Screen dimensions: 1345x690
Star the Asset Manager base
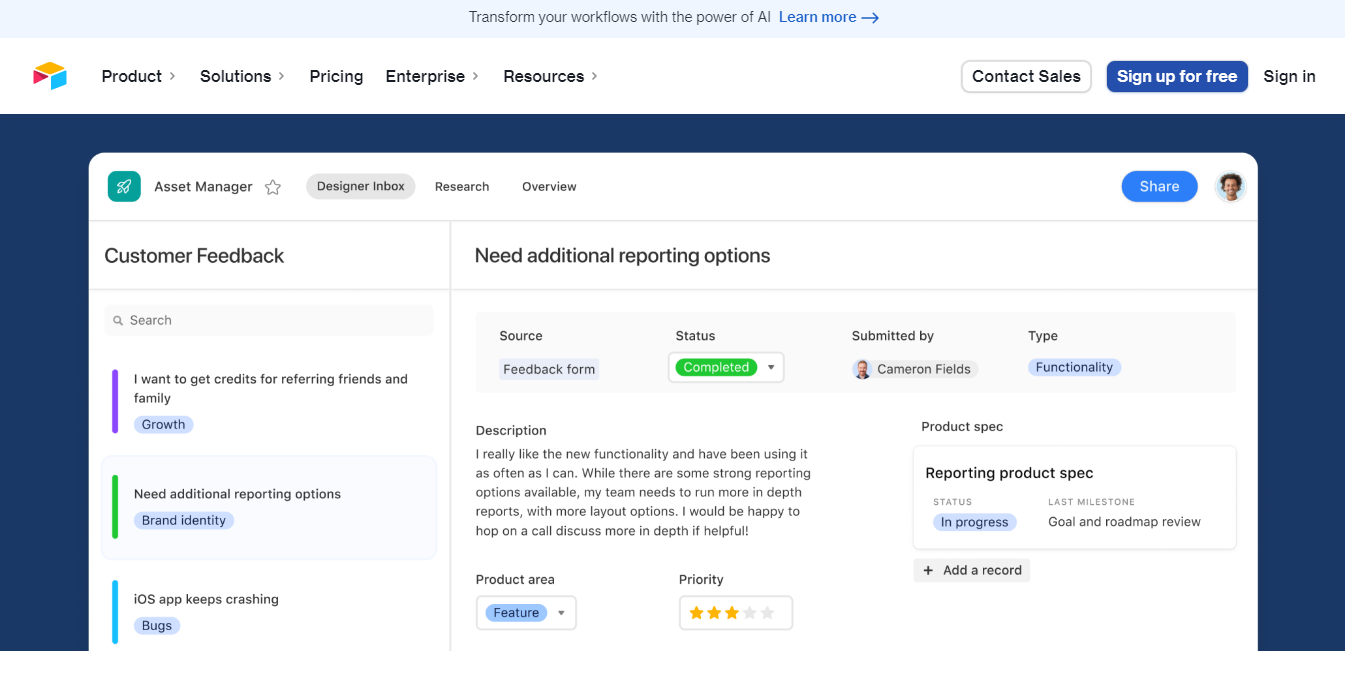coord(273,187)
